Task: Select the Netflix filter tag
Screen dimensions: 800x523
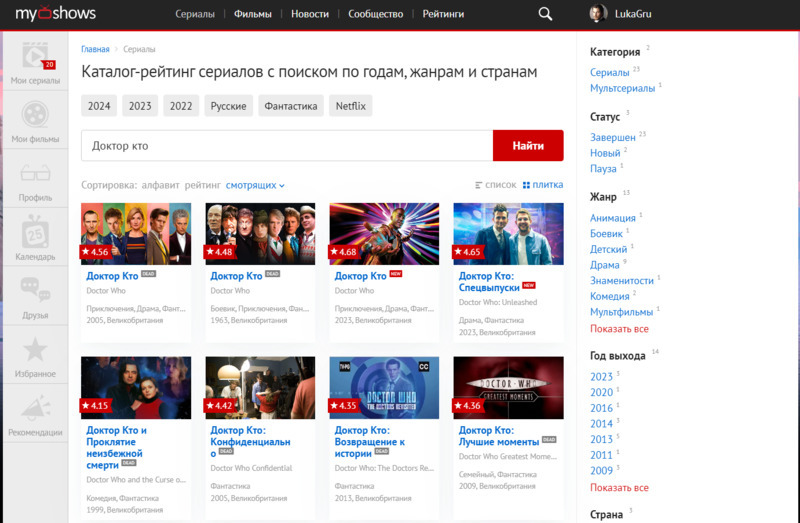Action: click(351, 106)
